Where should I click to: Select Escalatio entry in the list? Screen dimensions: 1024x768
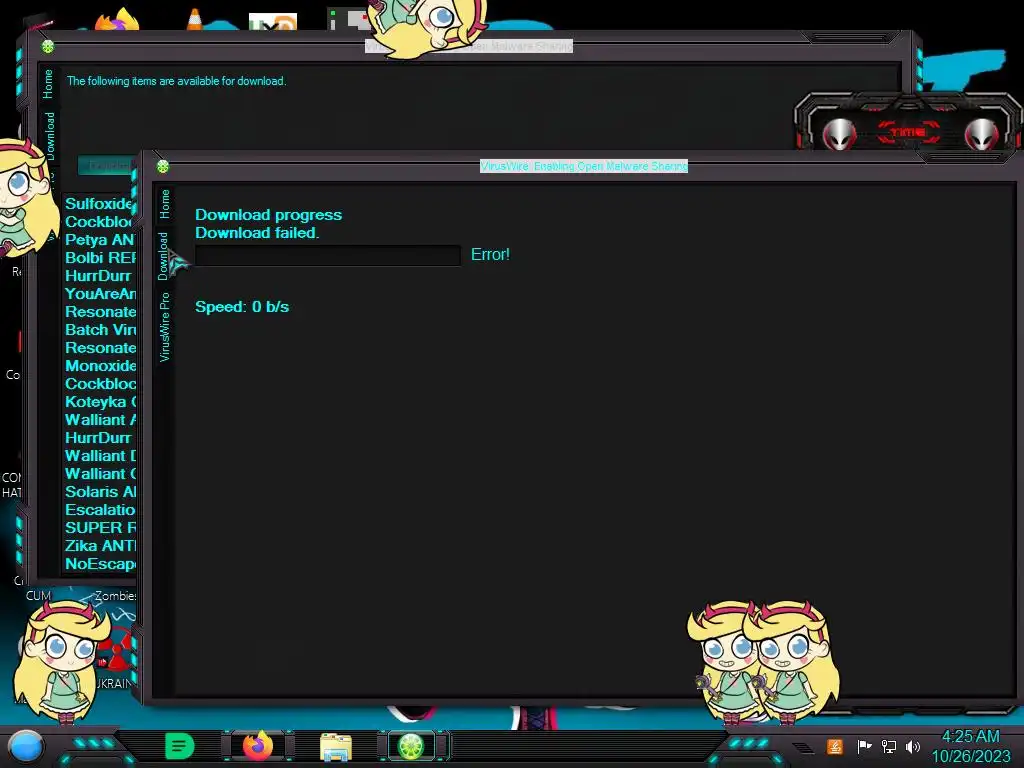[x=99, y=510]
